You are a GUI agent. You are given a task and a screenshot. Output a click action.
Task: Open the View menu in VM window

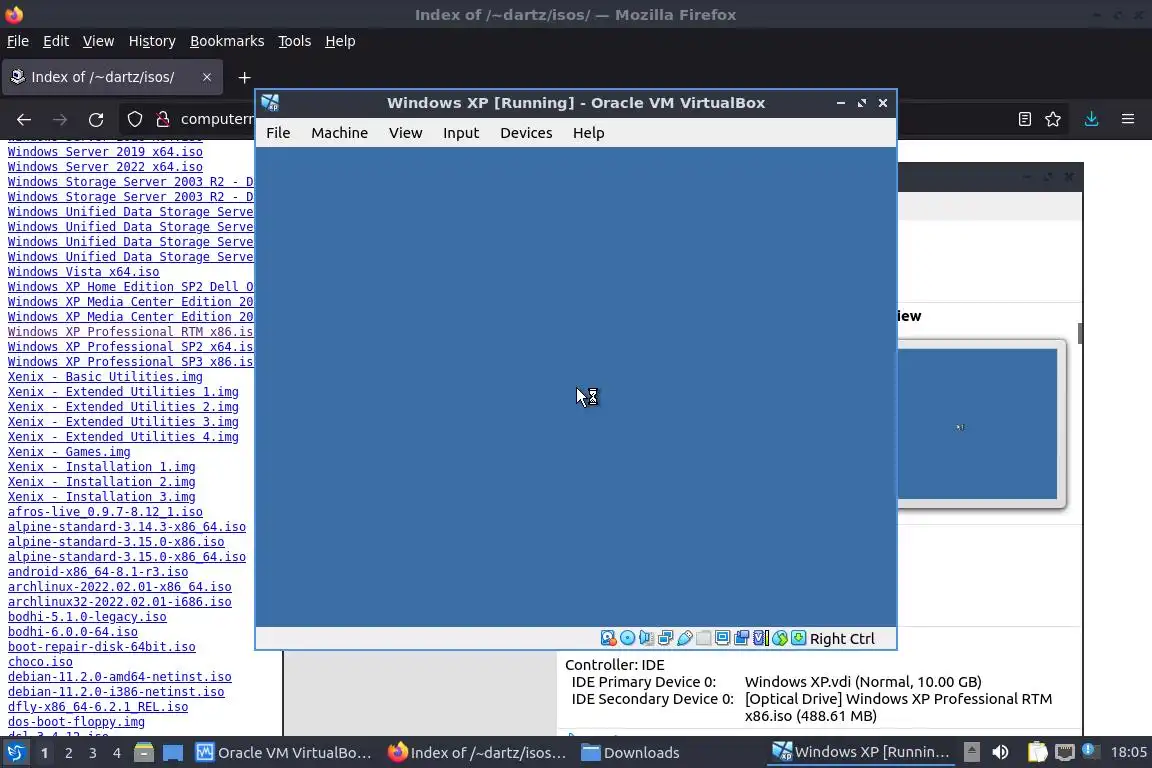click(406, 133)
